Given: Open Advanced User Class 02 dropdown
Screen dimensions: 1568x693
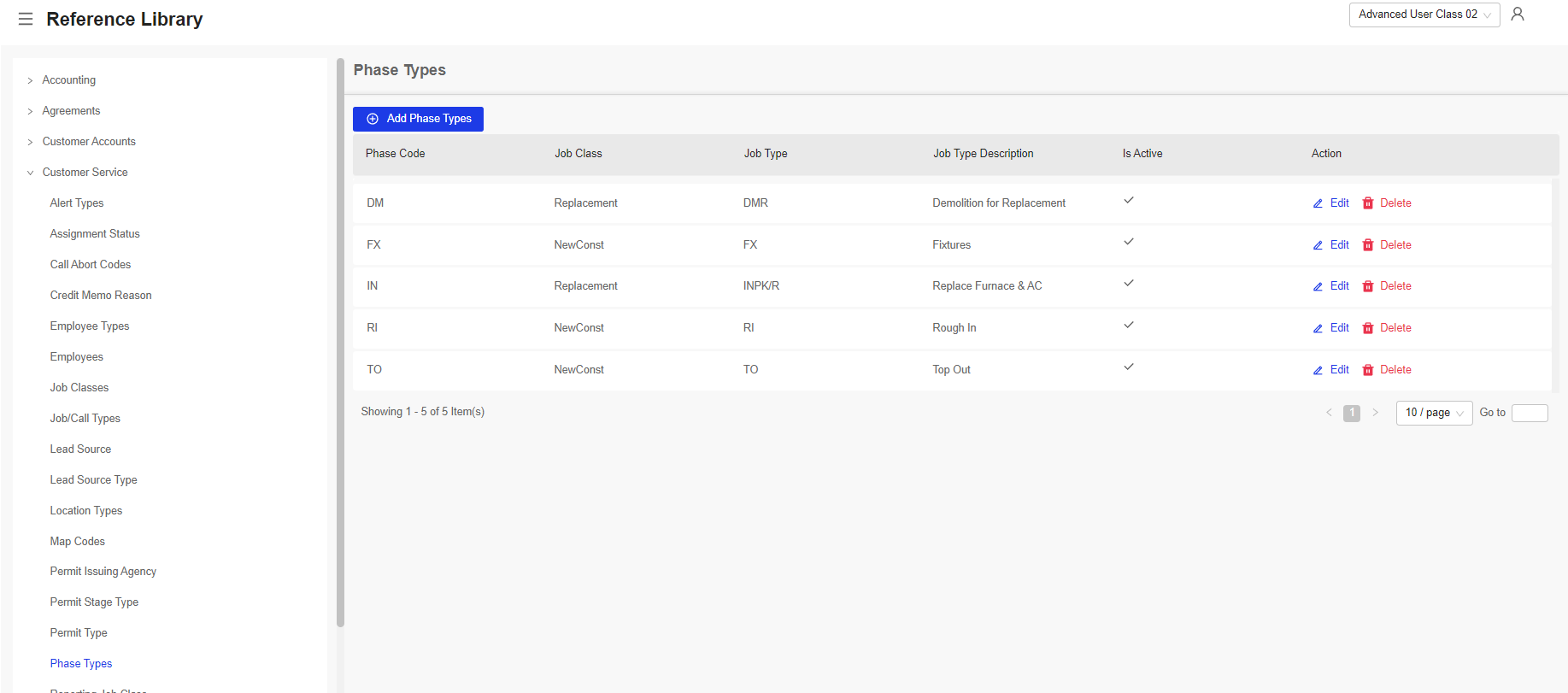Looking at the screenshot, I should pyautogui.click(x=1424, y=15).
